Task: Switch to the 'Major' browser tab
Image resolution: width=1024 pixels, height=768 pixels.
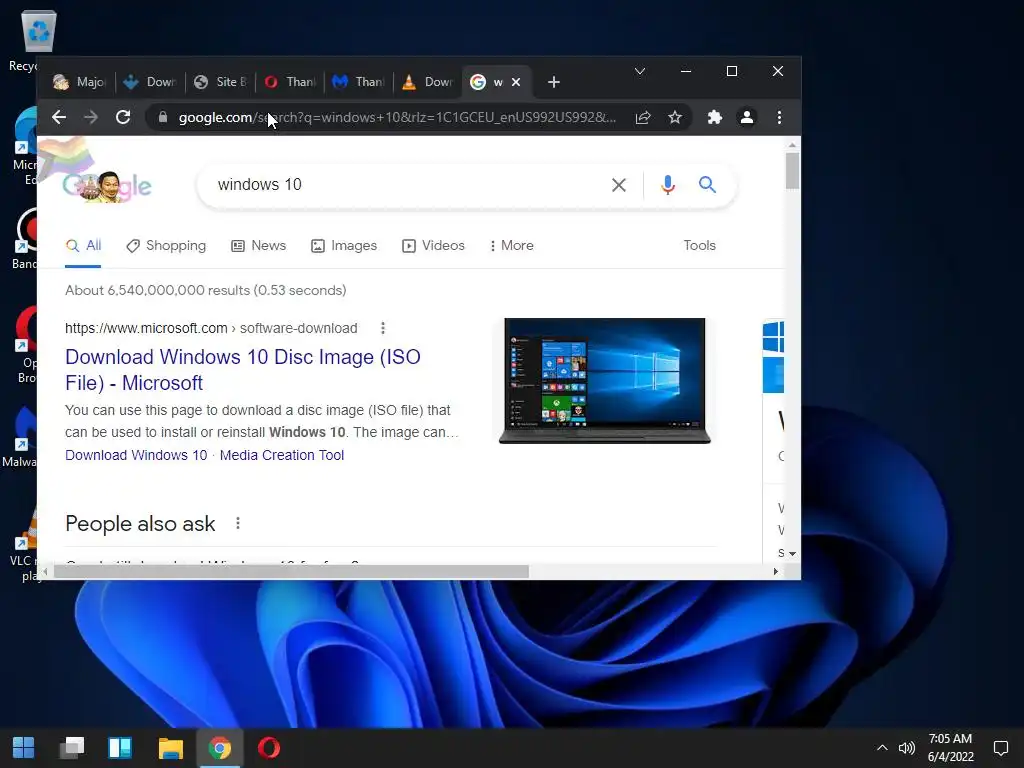Action: (80, 82)
